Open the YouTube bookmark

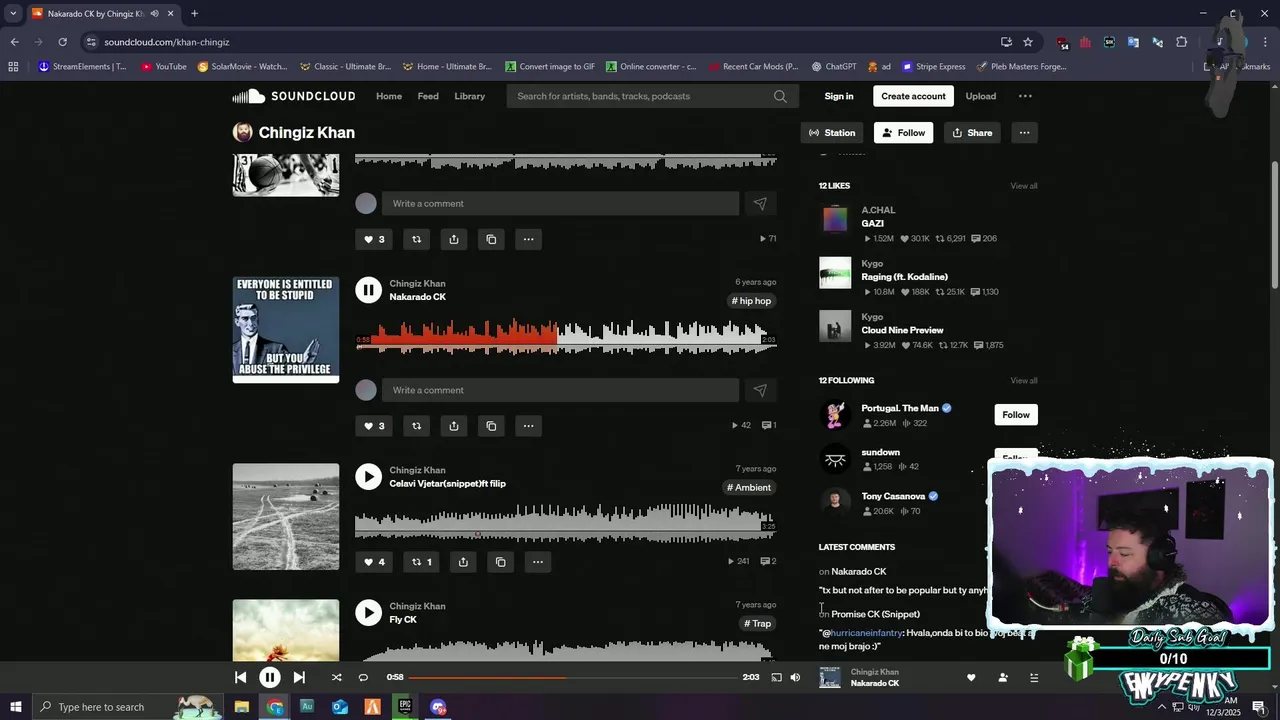[163, 67]
